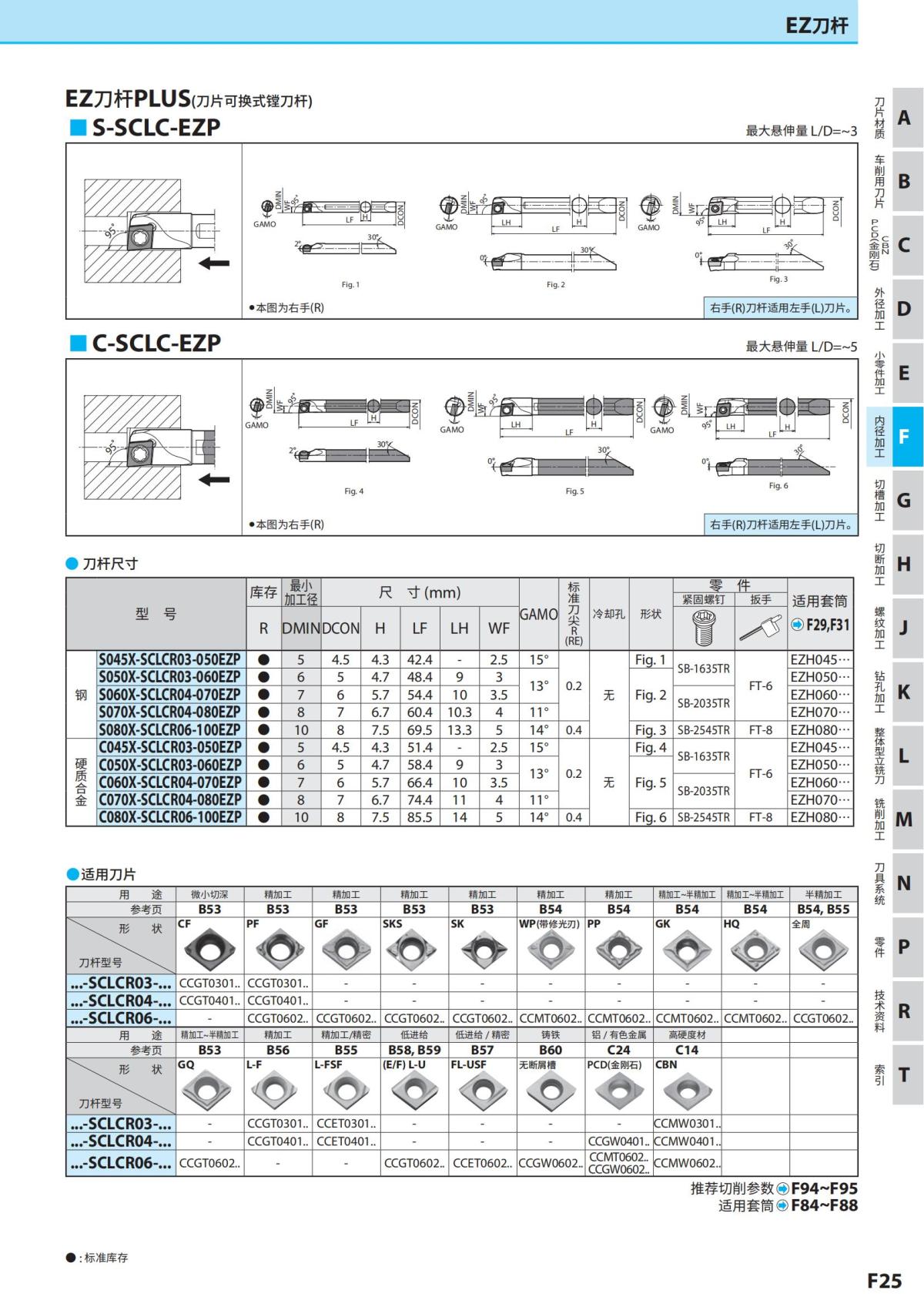Select model C080X-SCLCR06-100EZP
Viewport: 924px width, 1307px height.
pyautogui.click(x=170, y=817)
